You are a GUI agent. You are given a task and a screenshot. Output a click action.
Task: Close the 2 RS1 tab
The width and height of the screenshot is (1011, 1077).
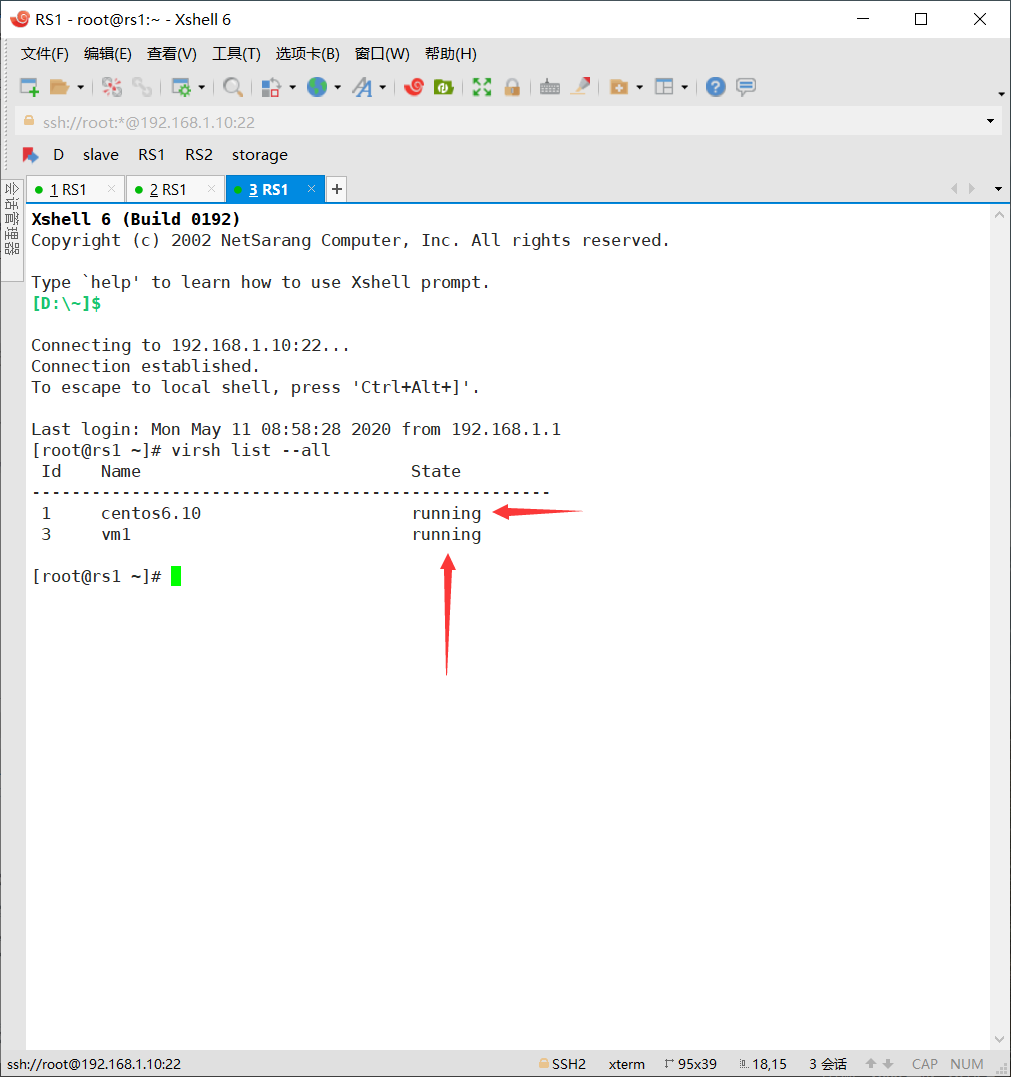pyautogui.click(x=212, y=189)
